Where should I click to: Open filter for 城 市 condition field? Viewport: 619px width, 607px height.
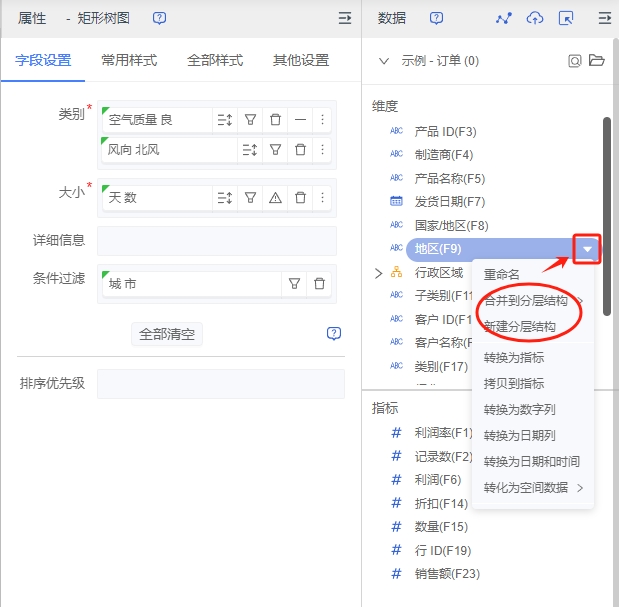coord(295,284)
